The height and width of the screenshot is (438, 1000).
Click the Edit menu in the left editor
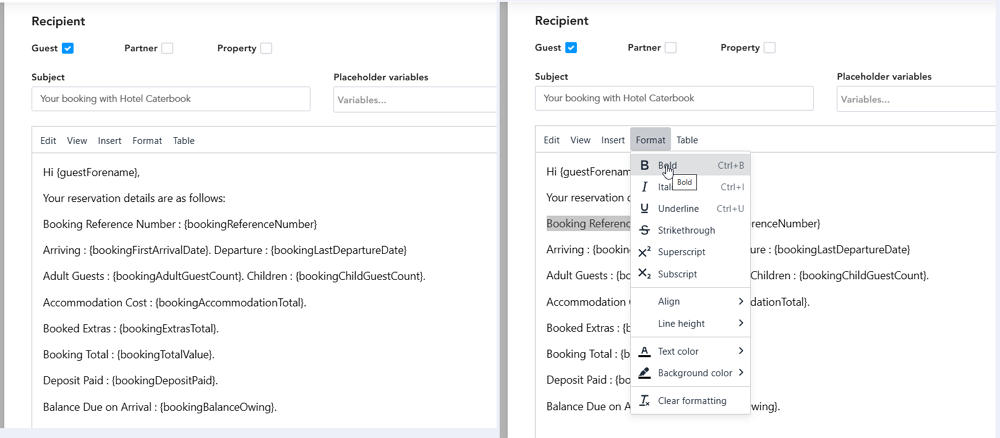click(48, 141)
